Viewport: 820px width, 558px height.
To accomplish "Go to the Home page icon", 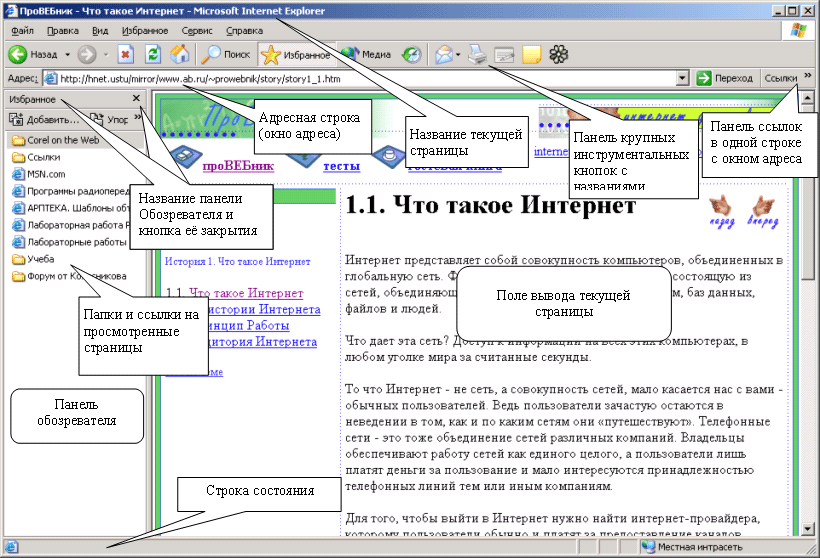I will click(180, 55).
